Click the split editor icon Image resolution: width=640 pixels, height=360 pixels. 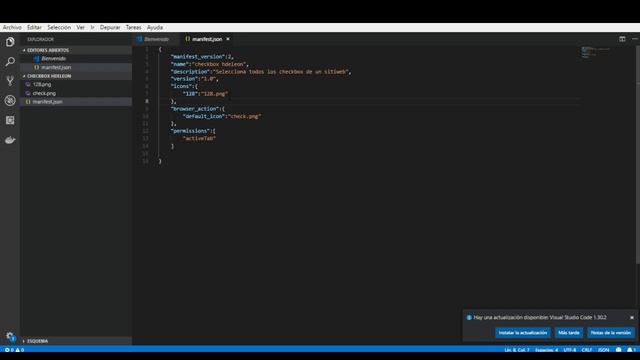coord(622,39)
